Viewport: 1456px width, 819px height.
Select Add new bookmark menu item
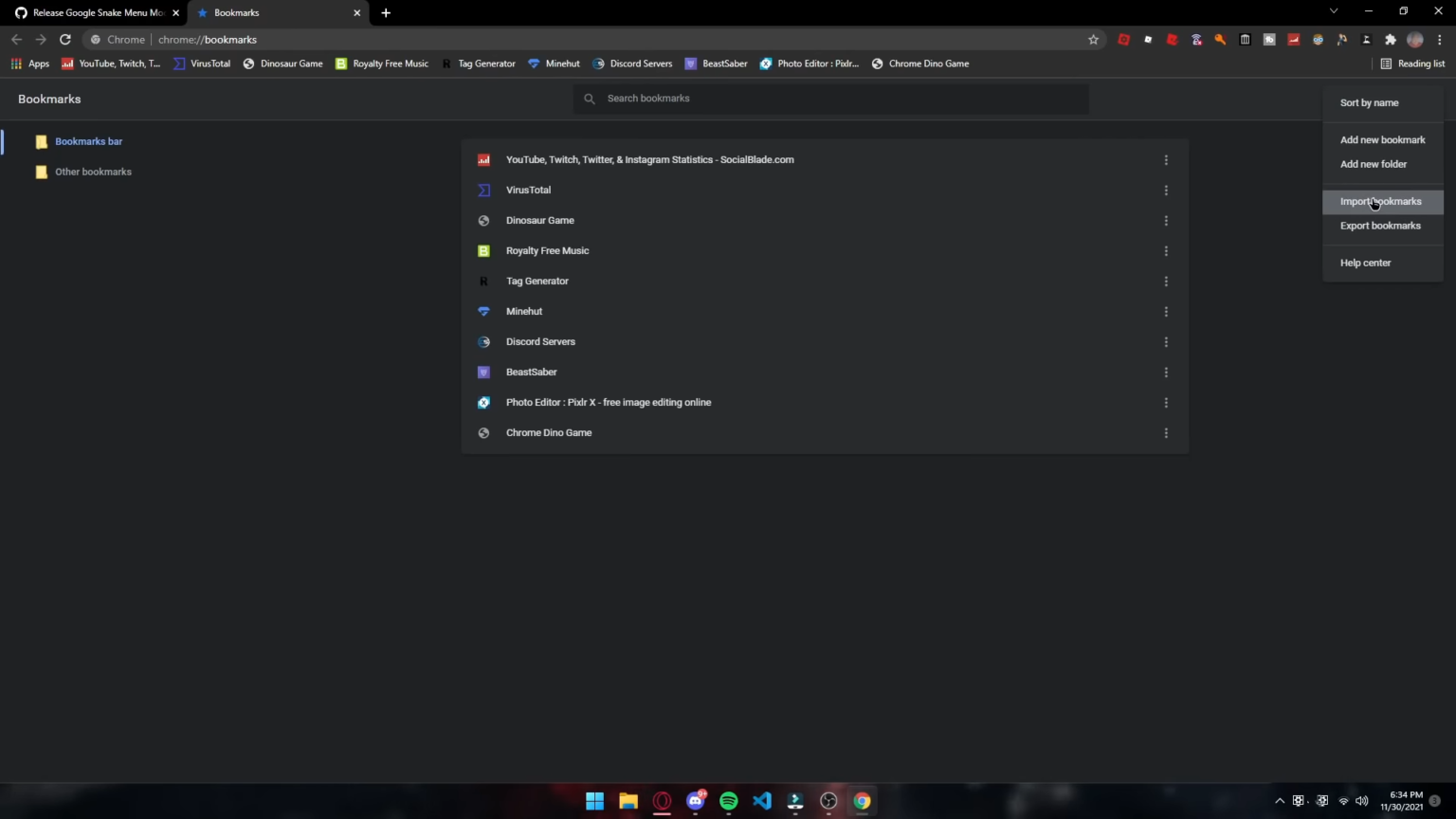coord(1383,139)
